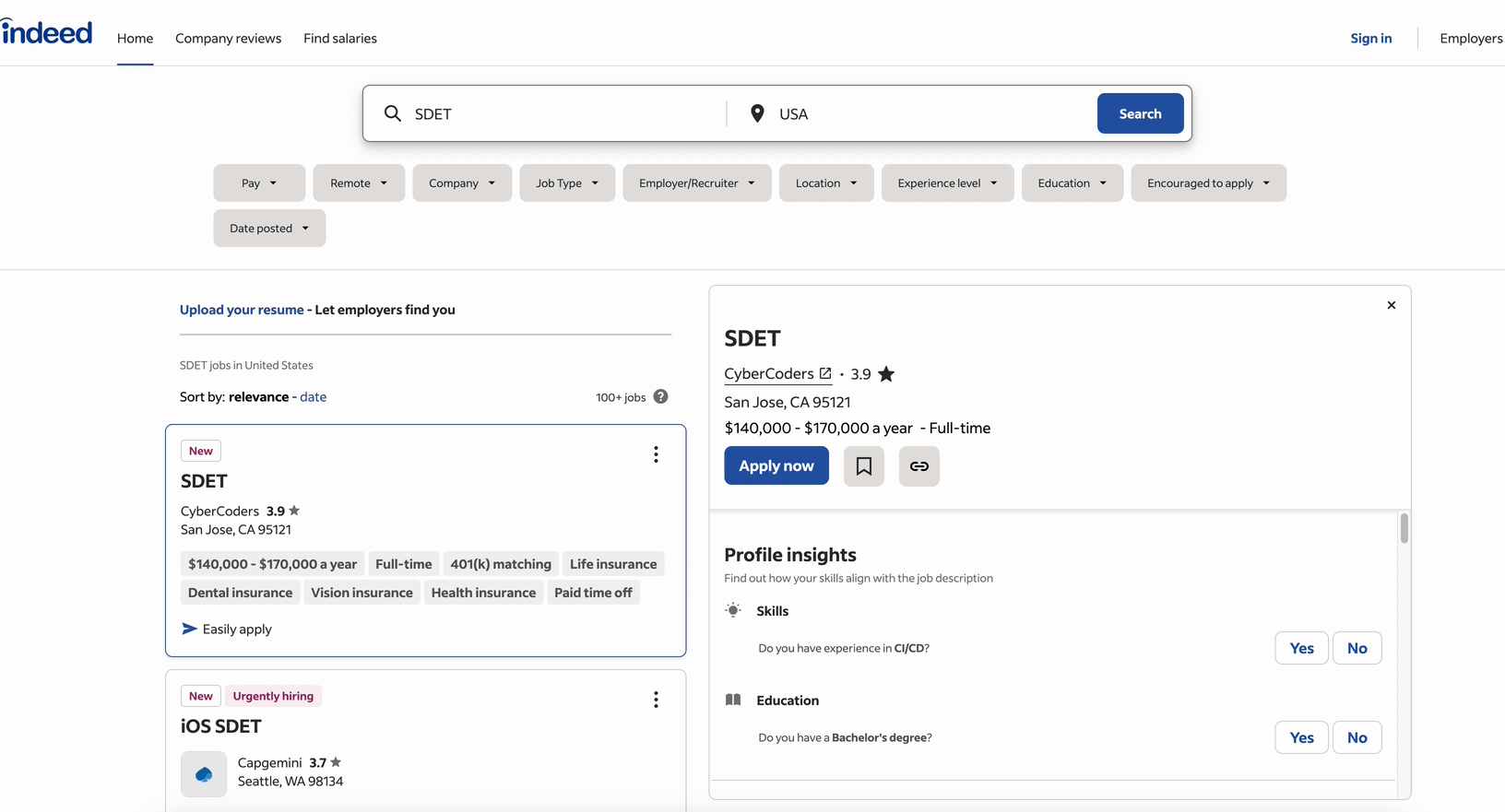Click the 'Dental insurance' tag
This screenshot has width=1505, height=812.
click(240, 593)
